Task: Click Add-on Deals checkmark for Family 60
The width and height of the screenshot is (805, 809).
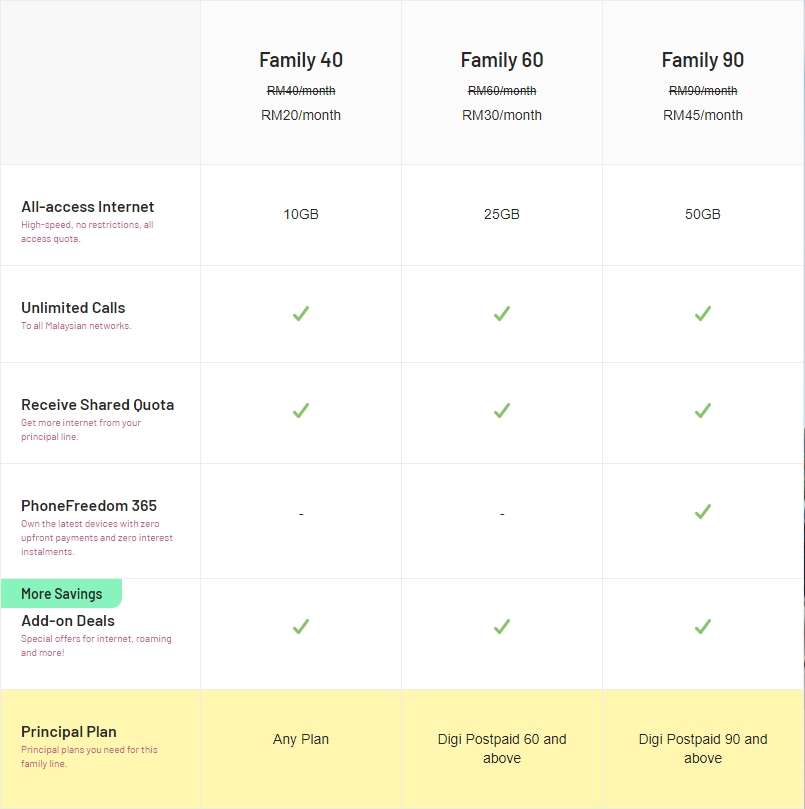Action: coord(502,626)
